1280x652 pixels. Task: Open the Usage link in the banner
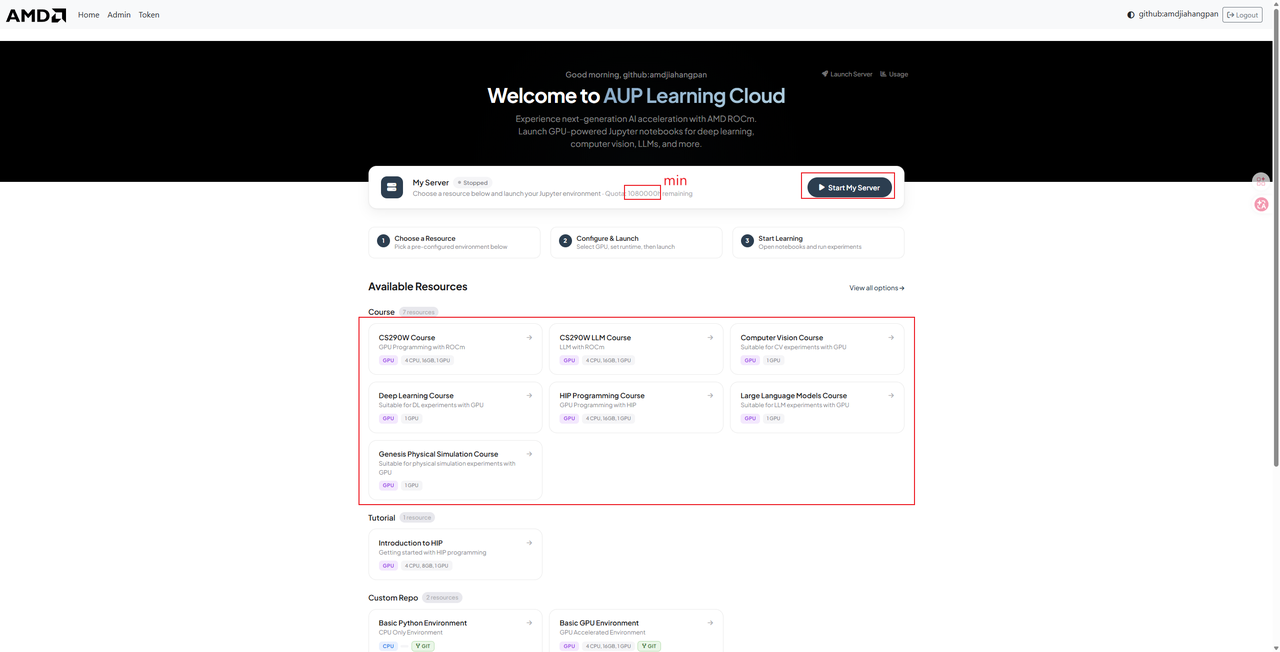(x=894, y=74)
